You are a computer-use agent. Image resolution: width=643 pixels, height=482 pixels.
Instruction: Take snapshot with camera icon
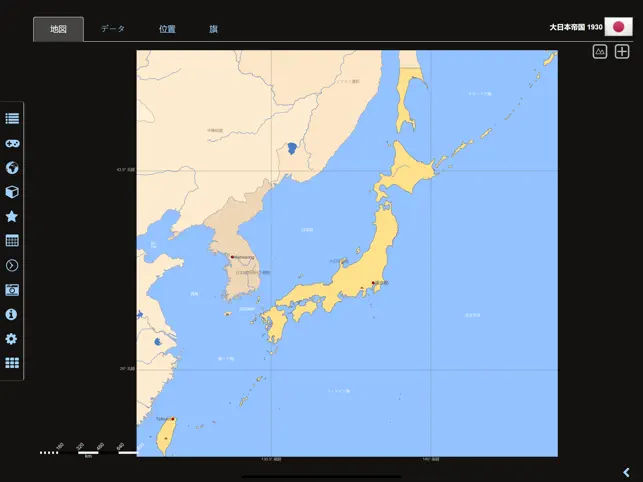pyautogui.click(x=12, y=290)
